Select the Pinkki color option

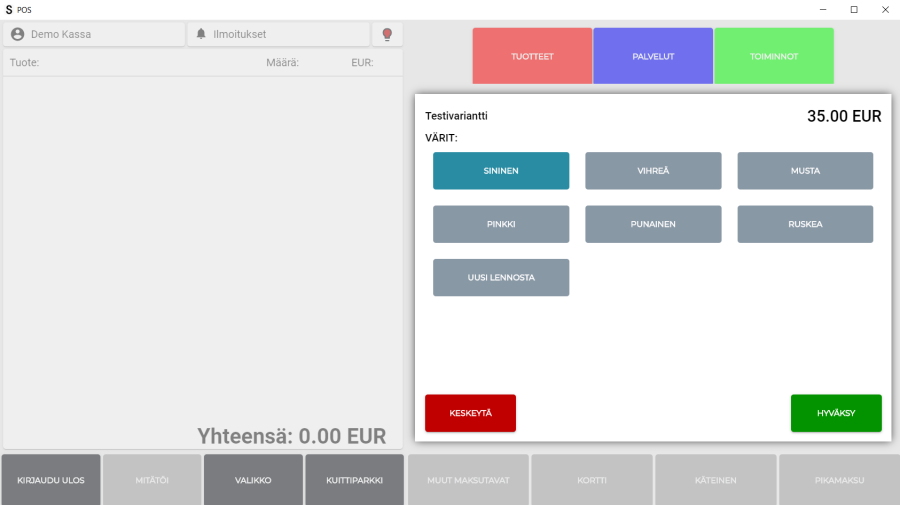coord(501,224)
